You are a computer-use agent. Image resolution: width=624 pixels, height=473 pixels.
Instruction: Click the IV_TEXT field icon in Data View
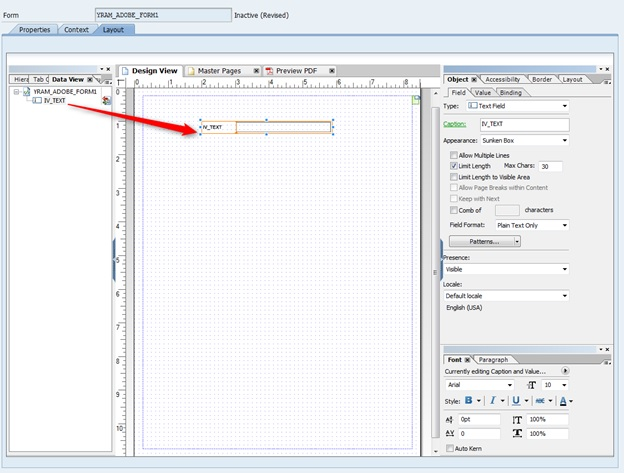click(x=37, y=101)
